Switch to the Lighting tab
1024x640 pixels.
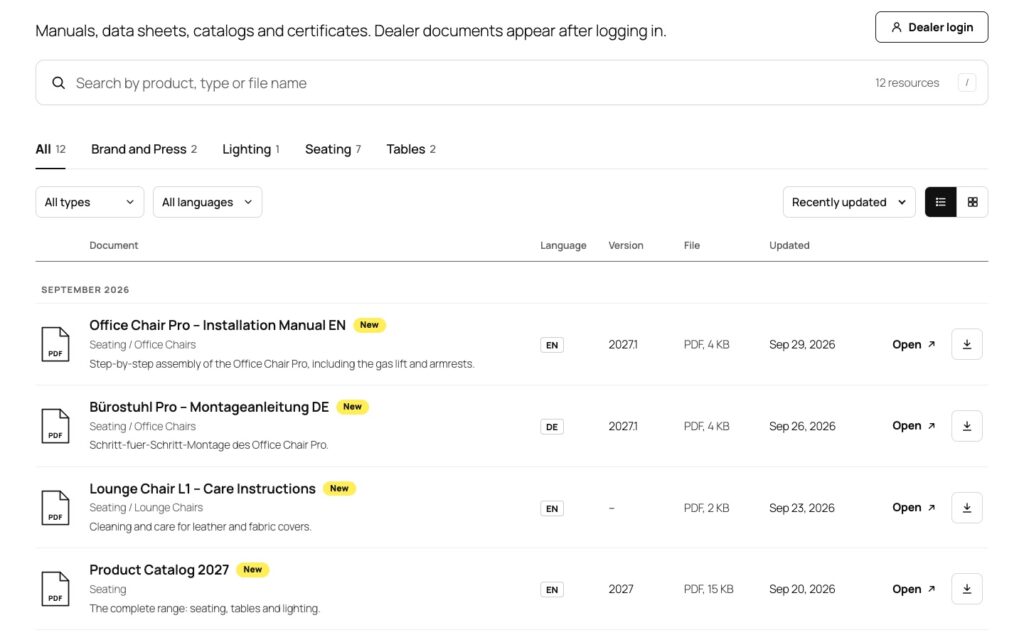coord(251,150)
